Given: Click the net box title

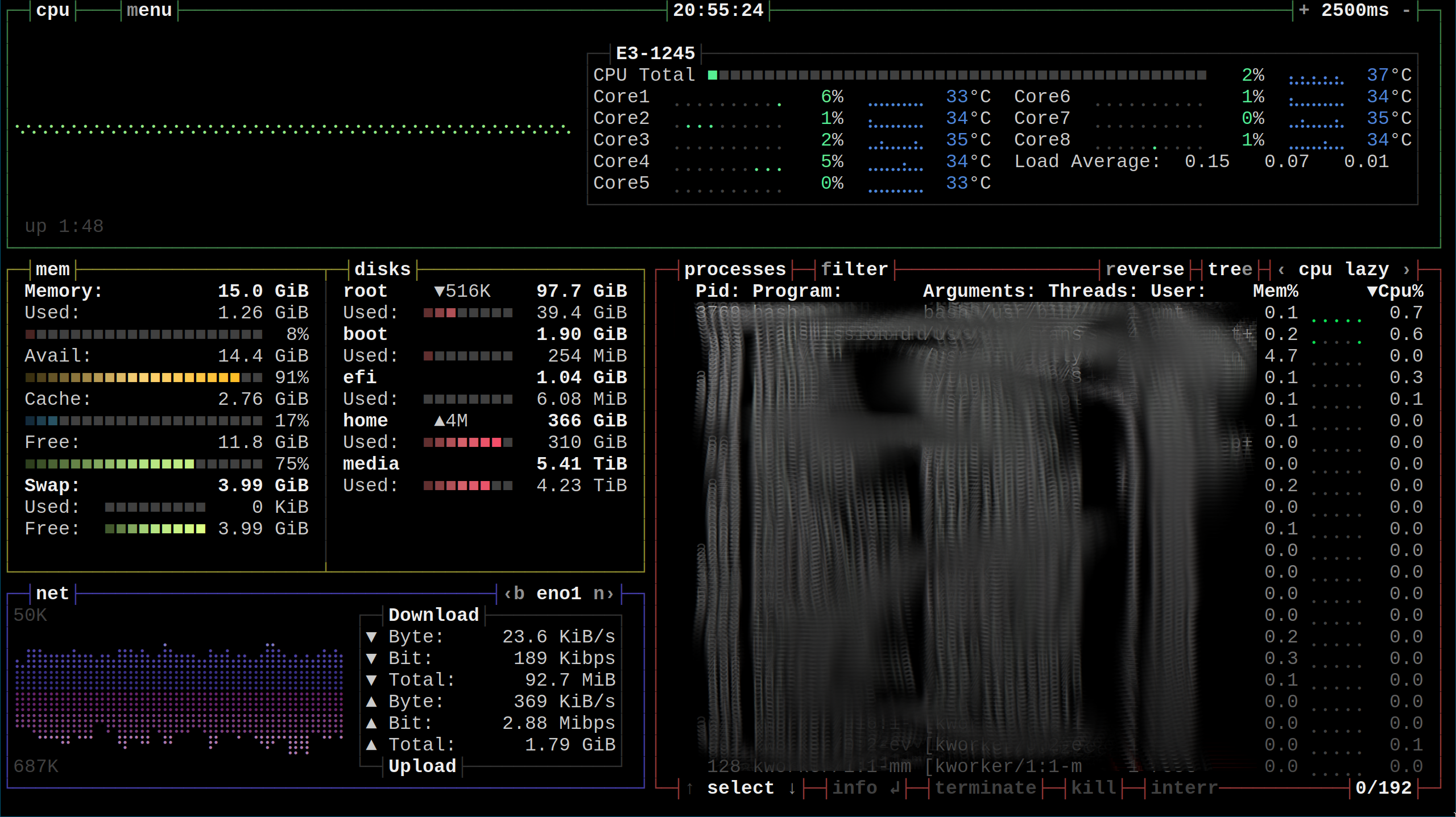Looking at the screenshot, I should click(53, 594).
